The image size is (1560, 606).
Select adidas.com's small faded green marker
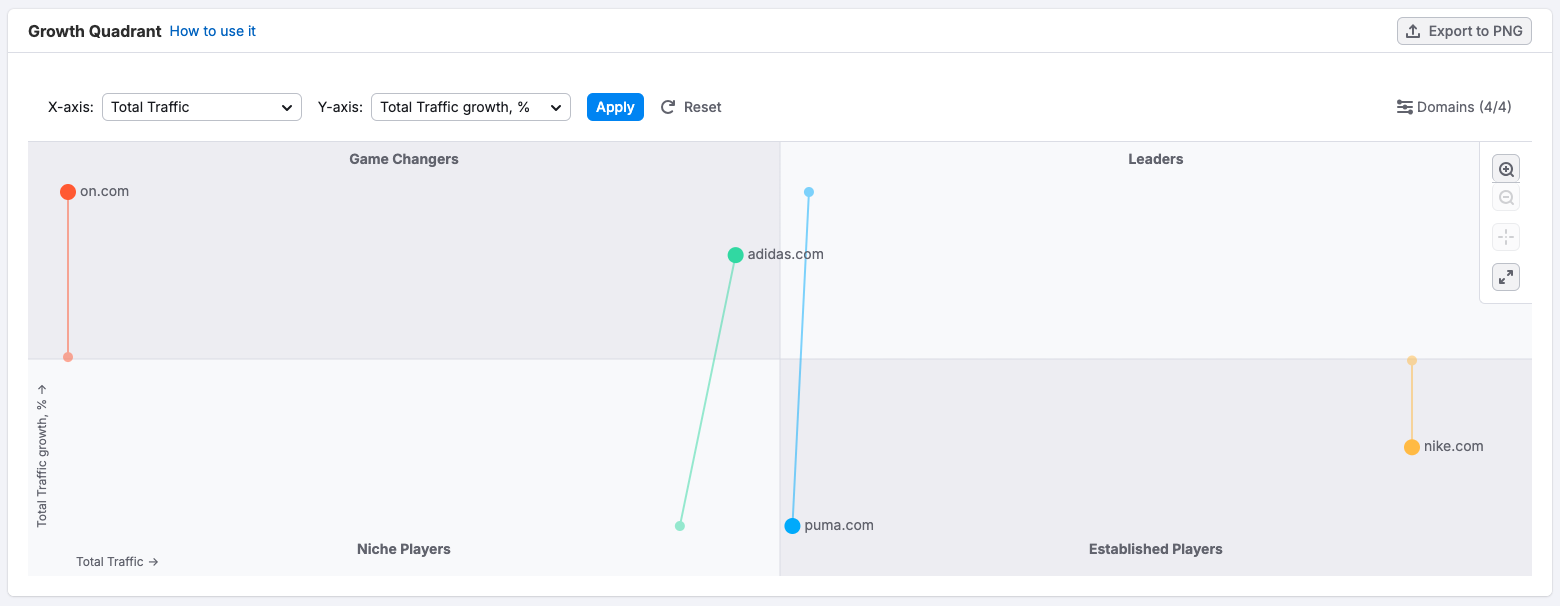pyautogui.click(x=680, y=526)
